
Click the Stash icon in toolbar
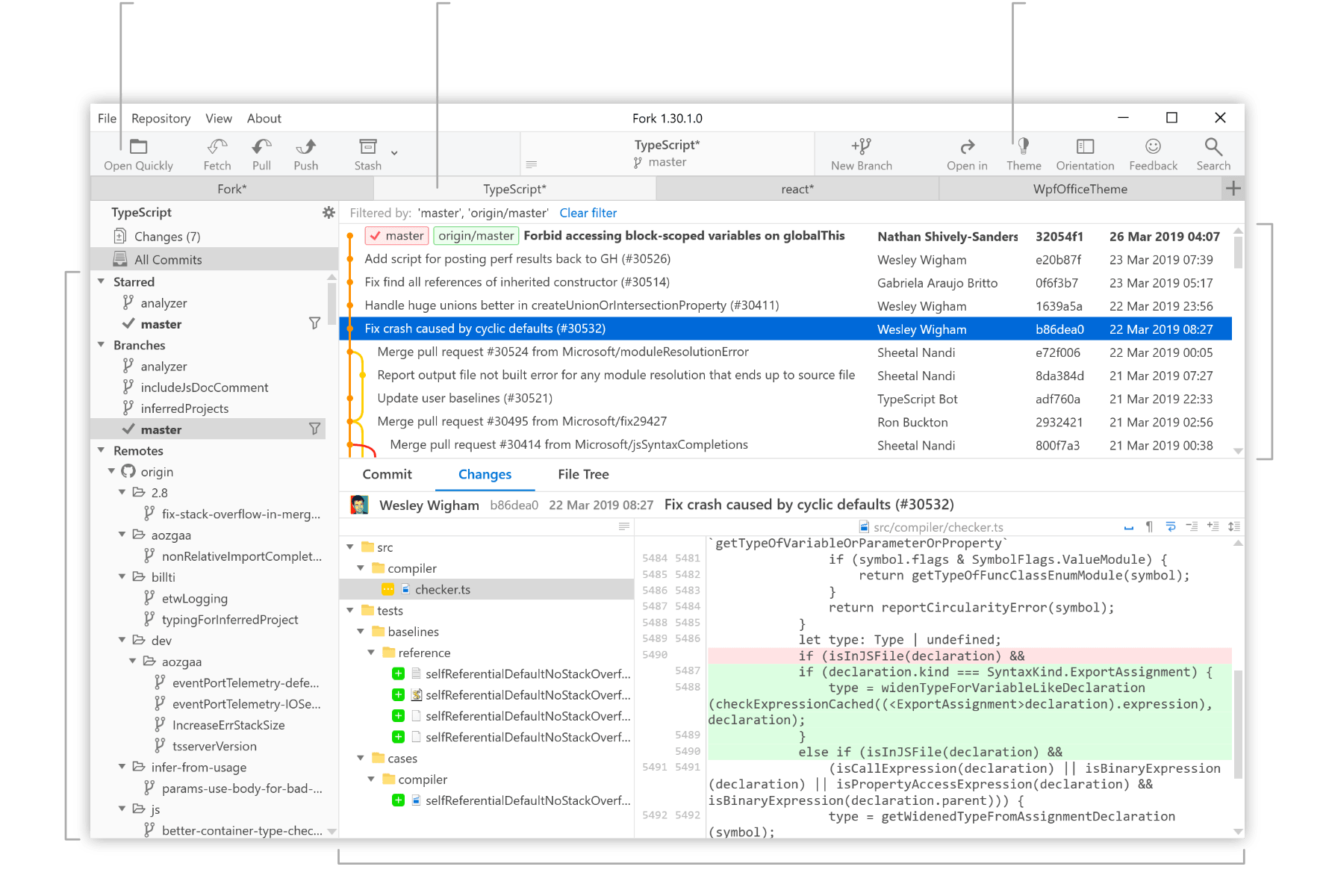coord(367,147)
